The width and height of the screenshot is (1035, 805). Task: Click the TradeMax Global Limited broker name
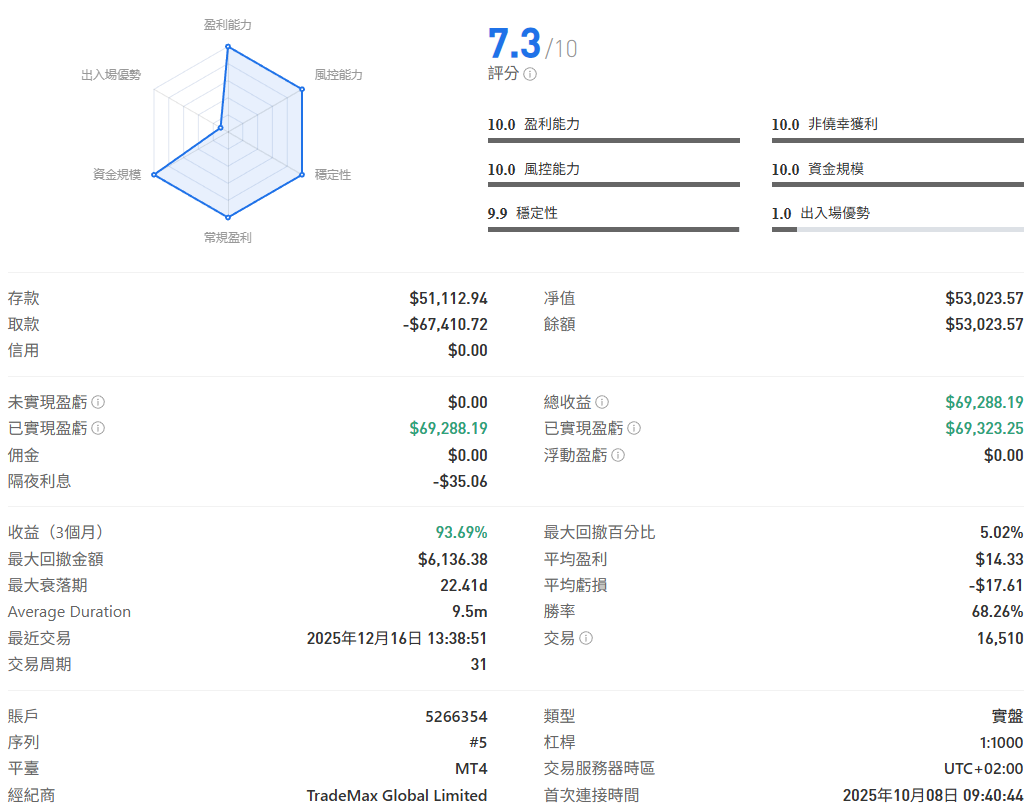coord(397,795)
